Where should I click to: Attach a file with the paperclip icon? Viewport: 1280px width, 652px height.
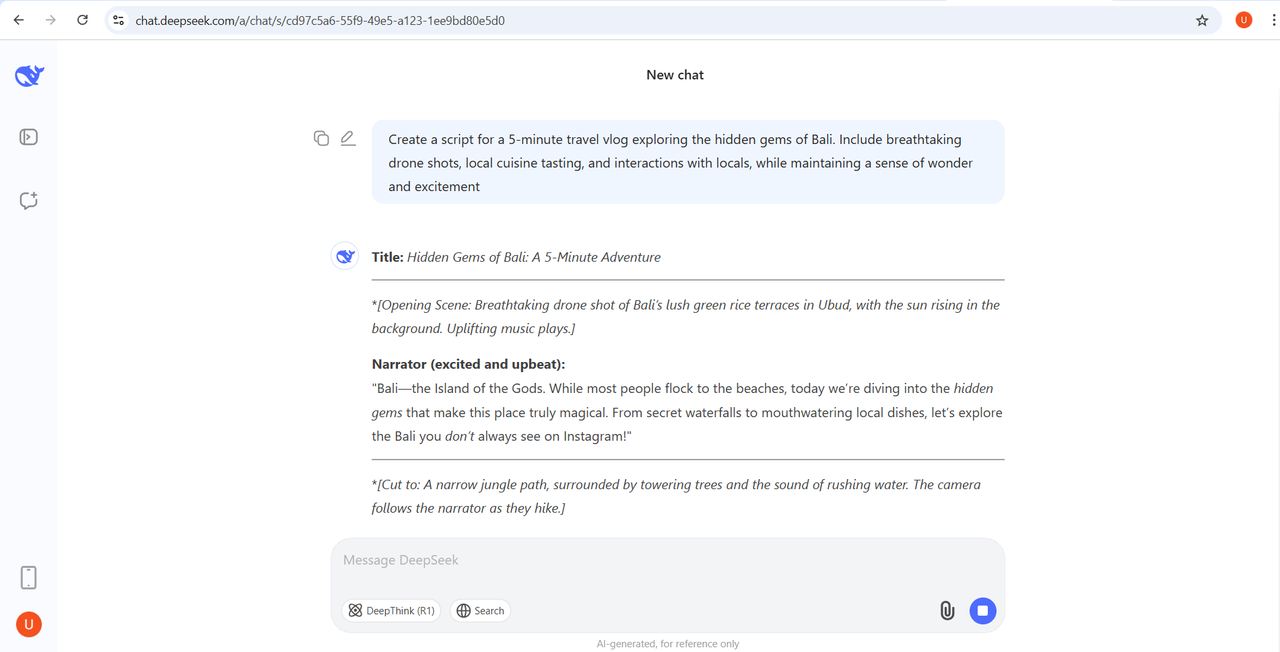click(947, 610)
